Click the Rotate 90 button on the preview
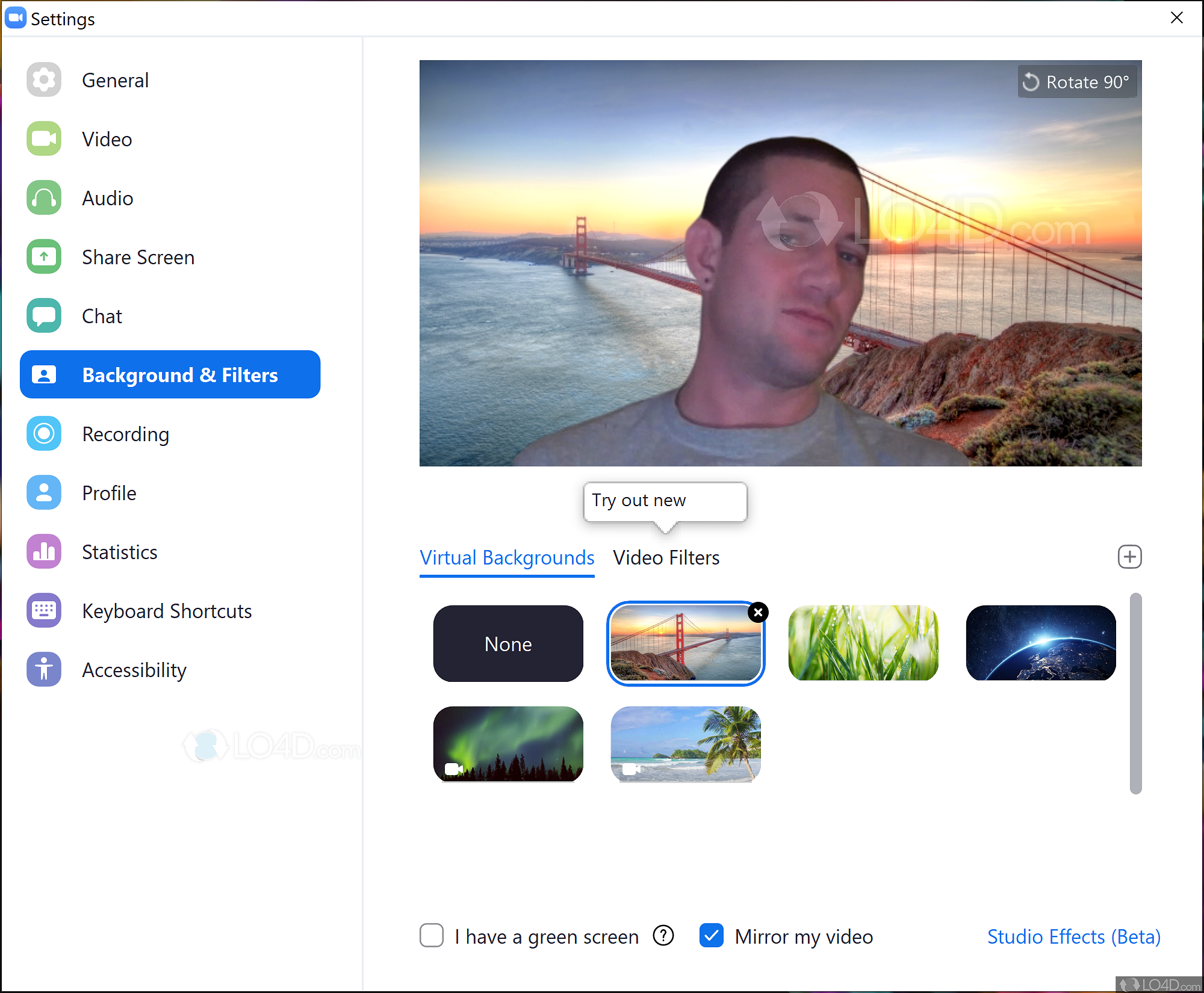Viewport: 1204px width, 993px height. pos(1077,81)
